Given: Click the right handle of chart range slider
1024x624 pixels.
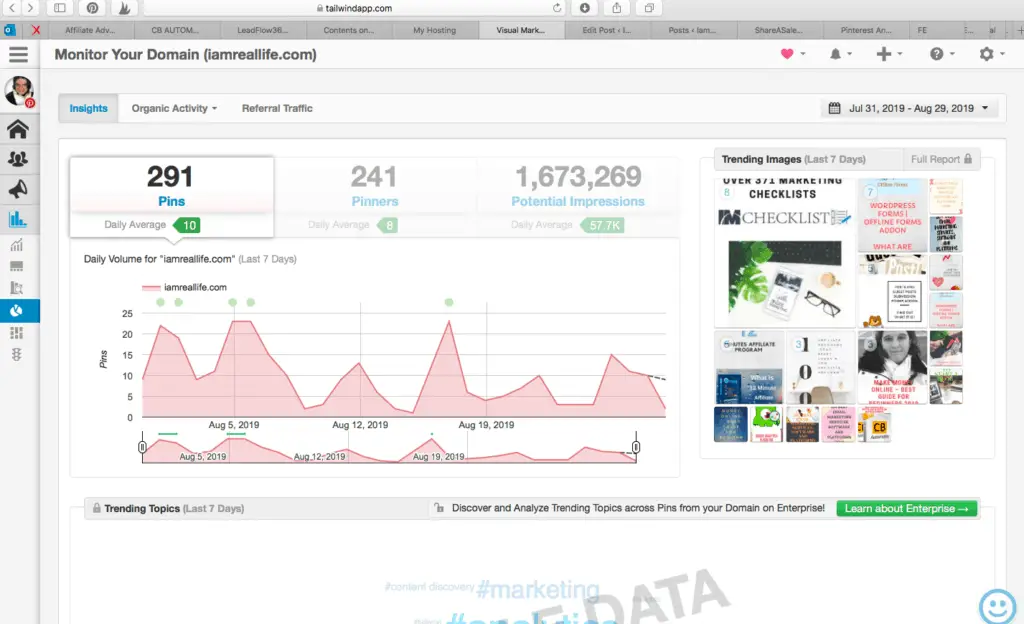Looking at the screenshot, I should (636, 447).
